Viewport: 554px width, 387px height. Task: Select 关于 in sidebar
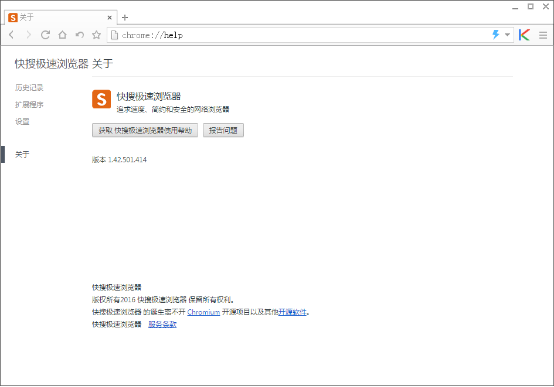pos(22,154)
